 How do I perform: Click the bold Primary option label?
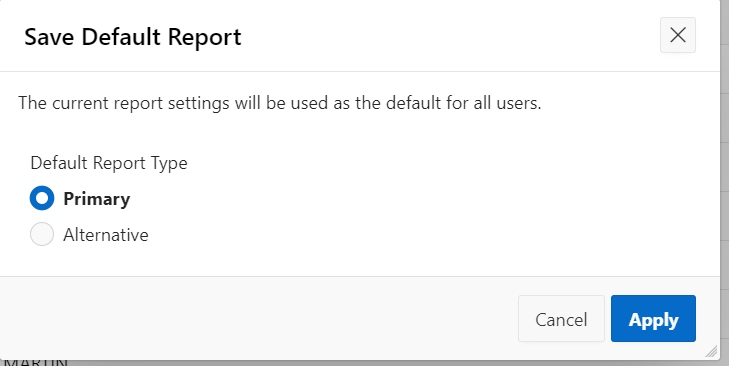pyautogui.click(x=97, y=199)
